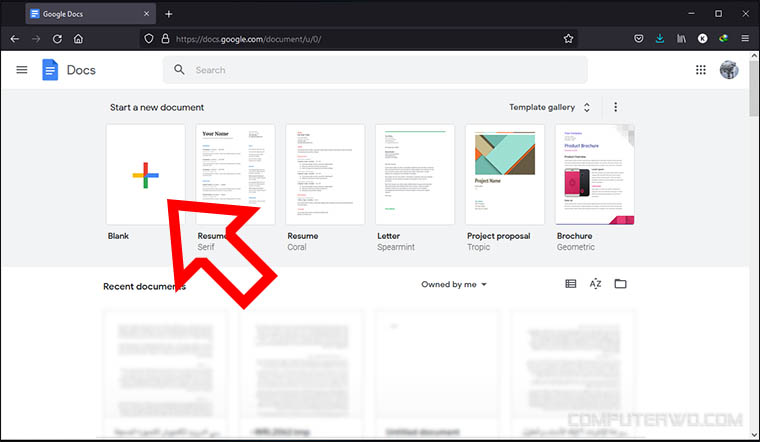760x442 pixels.
Task: Open the Google apps grid launcher
Action: [x=700, y=70]
